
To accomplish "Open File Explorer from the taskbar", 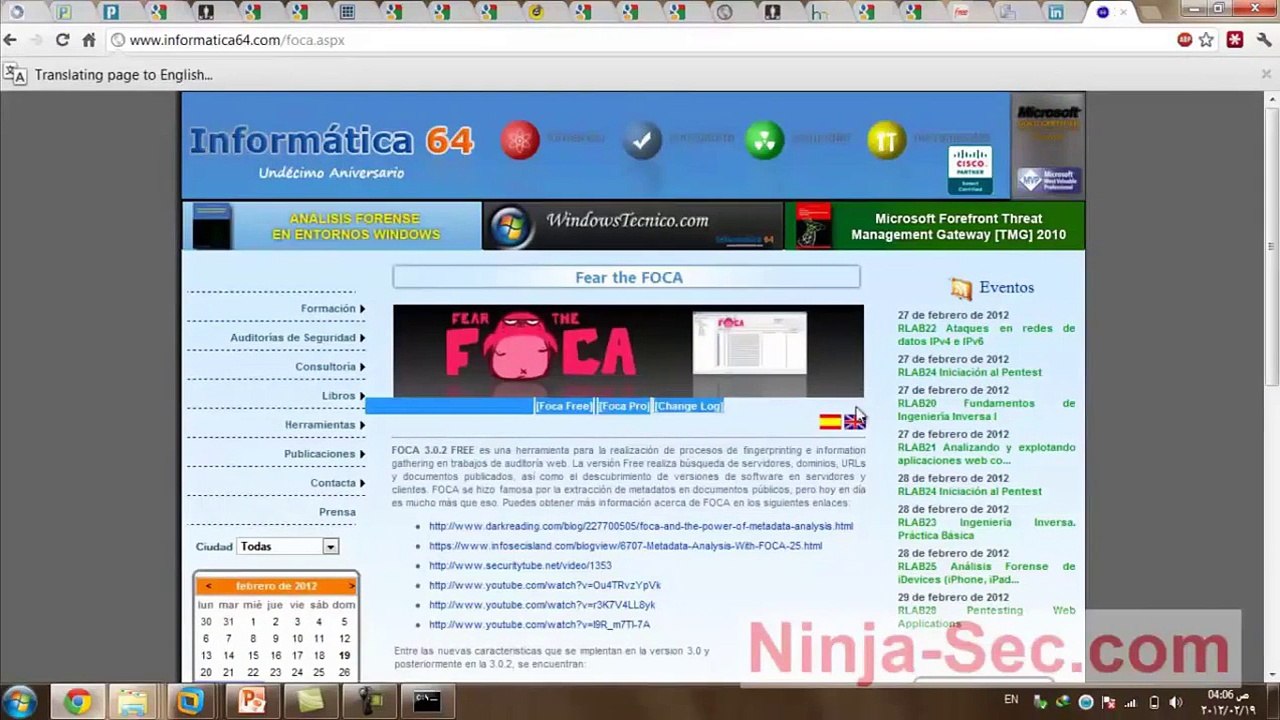I will pos(133,702).
